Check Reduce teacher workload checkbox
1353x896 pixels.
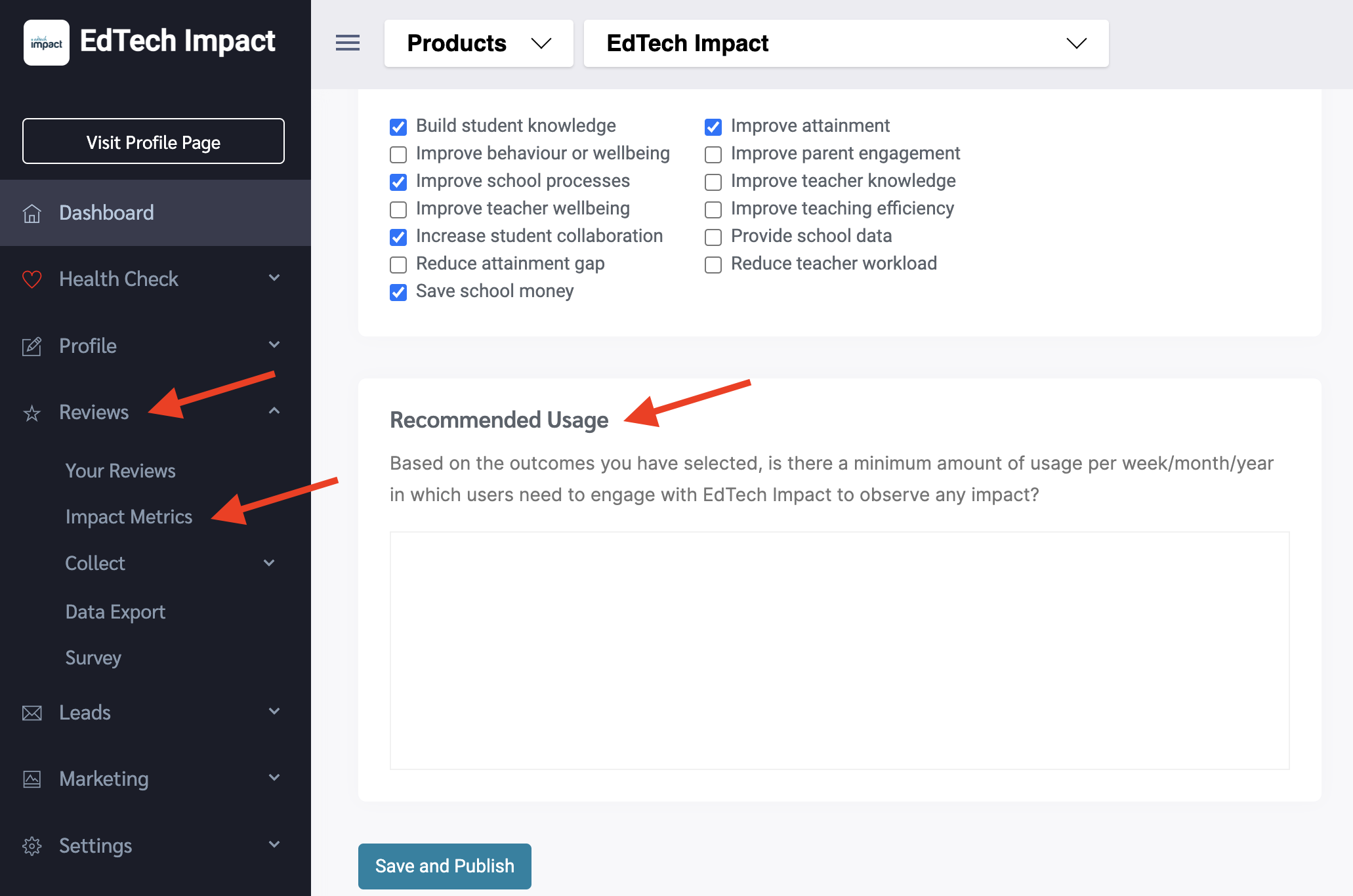coord(713,264)
